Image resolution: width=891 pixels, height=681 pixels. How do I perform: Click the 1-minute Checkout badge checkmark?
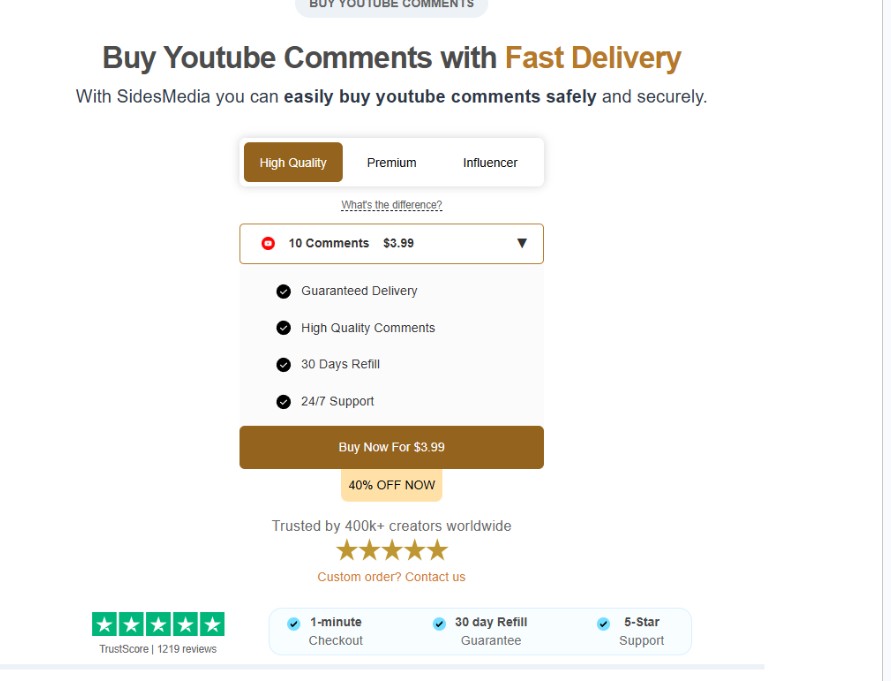pyautogui.click(x=293, y=624)
